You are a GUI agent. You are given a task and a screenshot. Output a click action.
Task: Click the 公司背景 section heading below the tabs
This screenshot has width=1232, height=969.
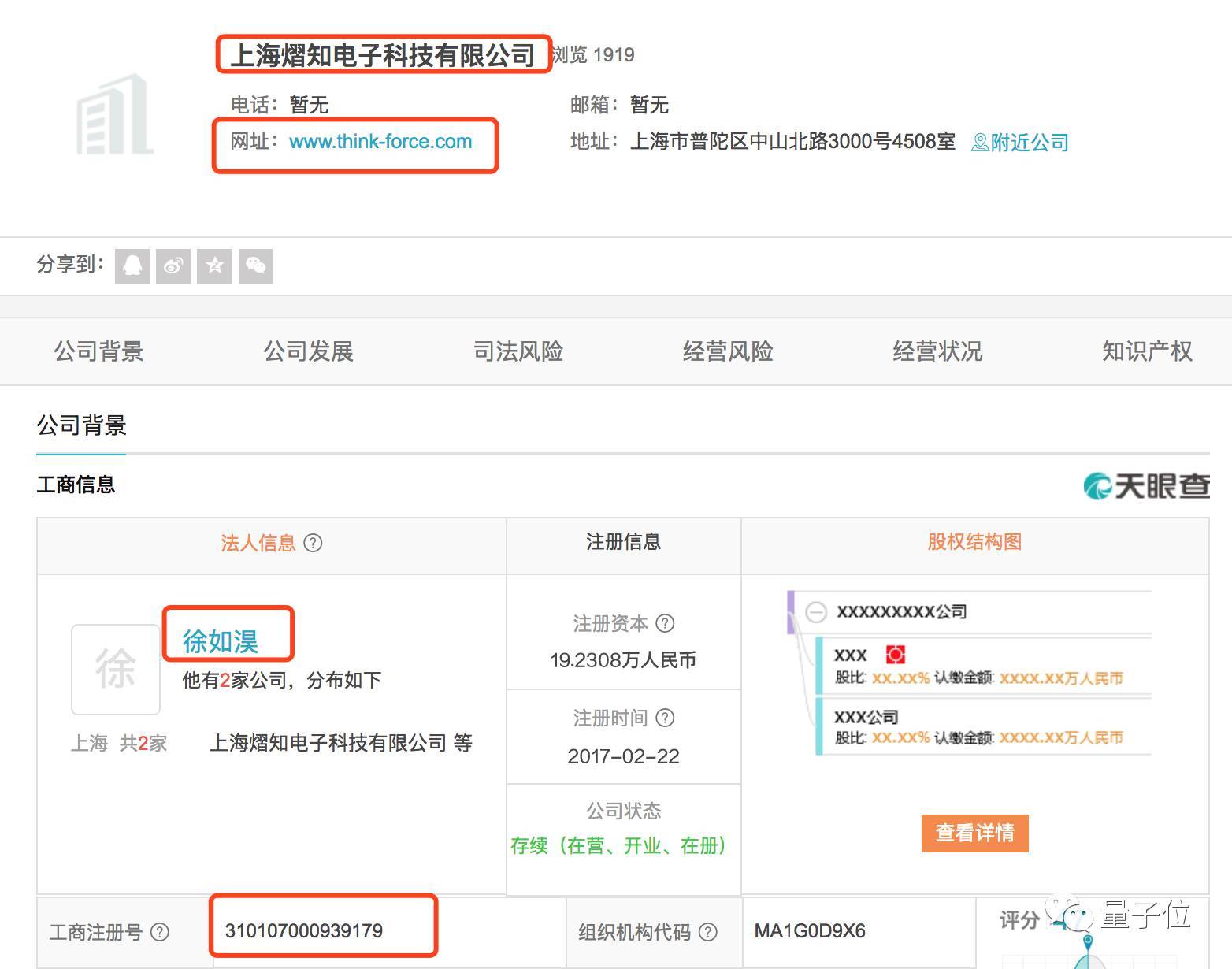(x=81, y=425)
